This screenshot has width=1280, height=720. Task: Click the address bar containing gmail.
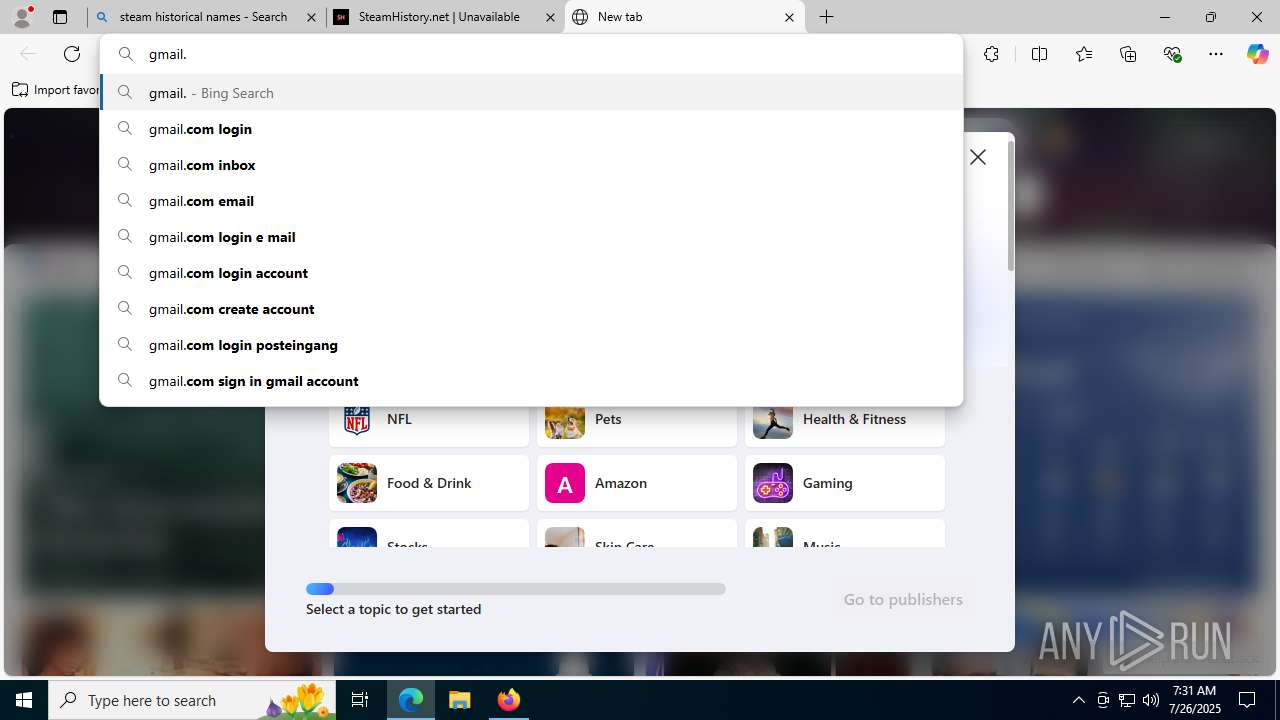pyautogui.click(x=531, y=54)
